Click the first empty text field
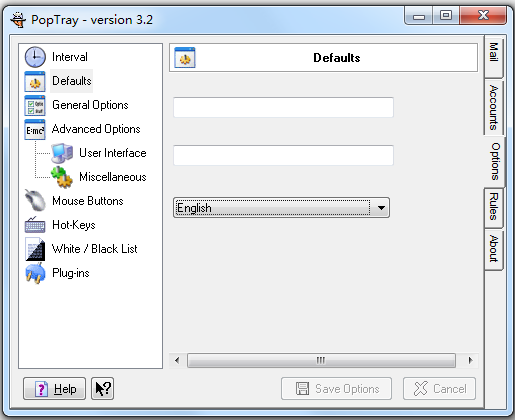 [x=283, y=107]
